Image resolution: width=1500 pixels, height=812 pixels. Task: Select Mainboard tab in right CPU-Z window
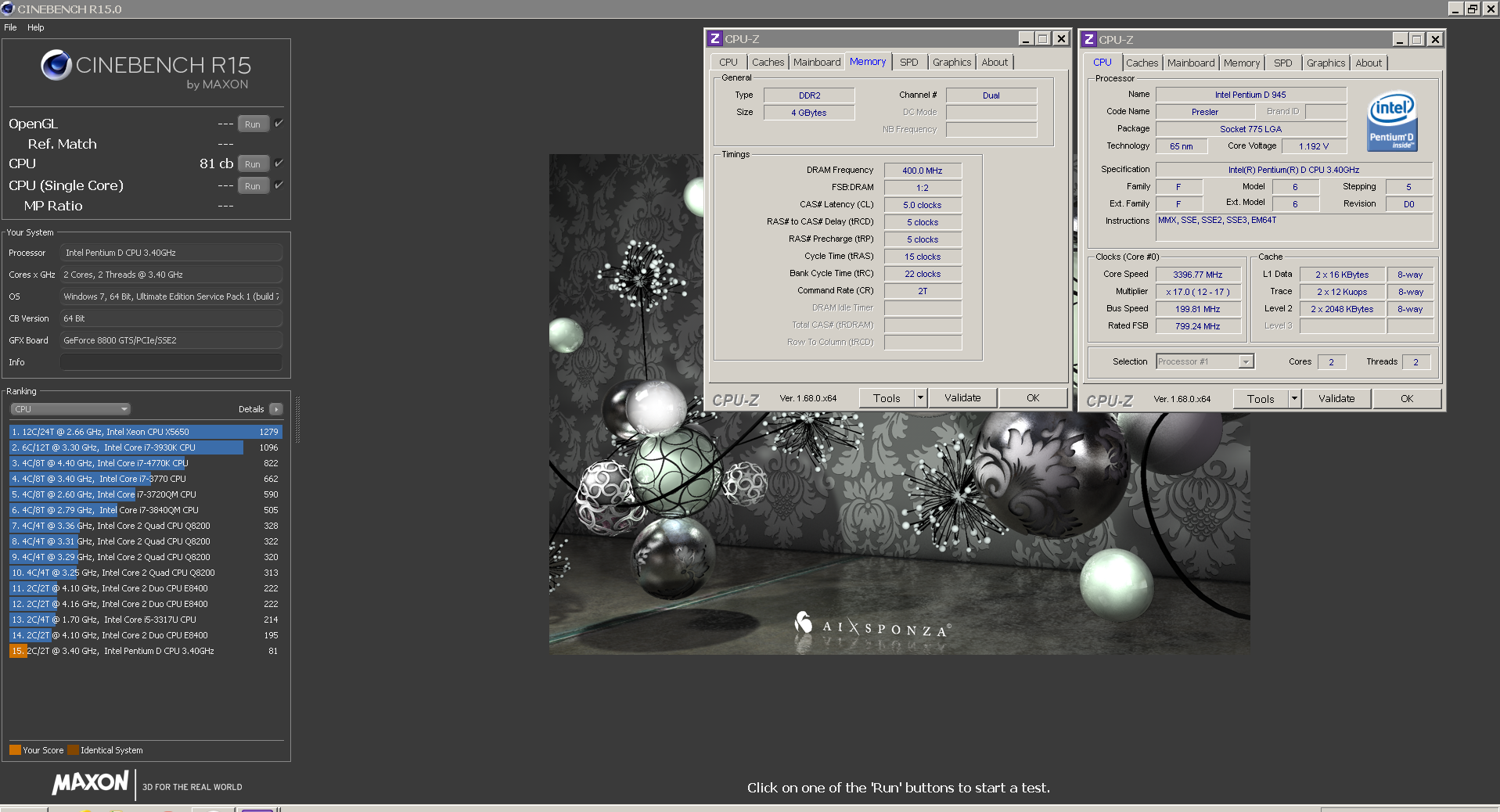point(1191,63)
